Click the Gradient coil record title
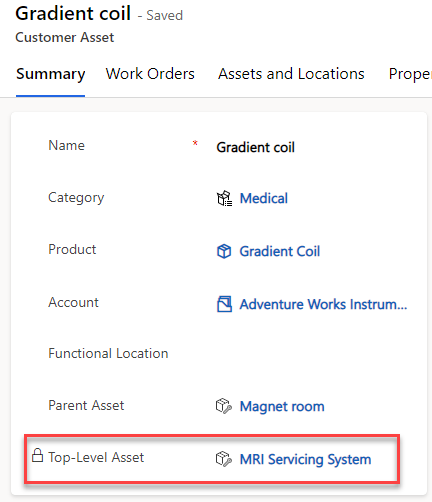 tap(73, 14)
